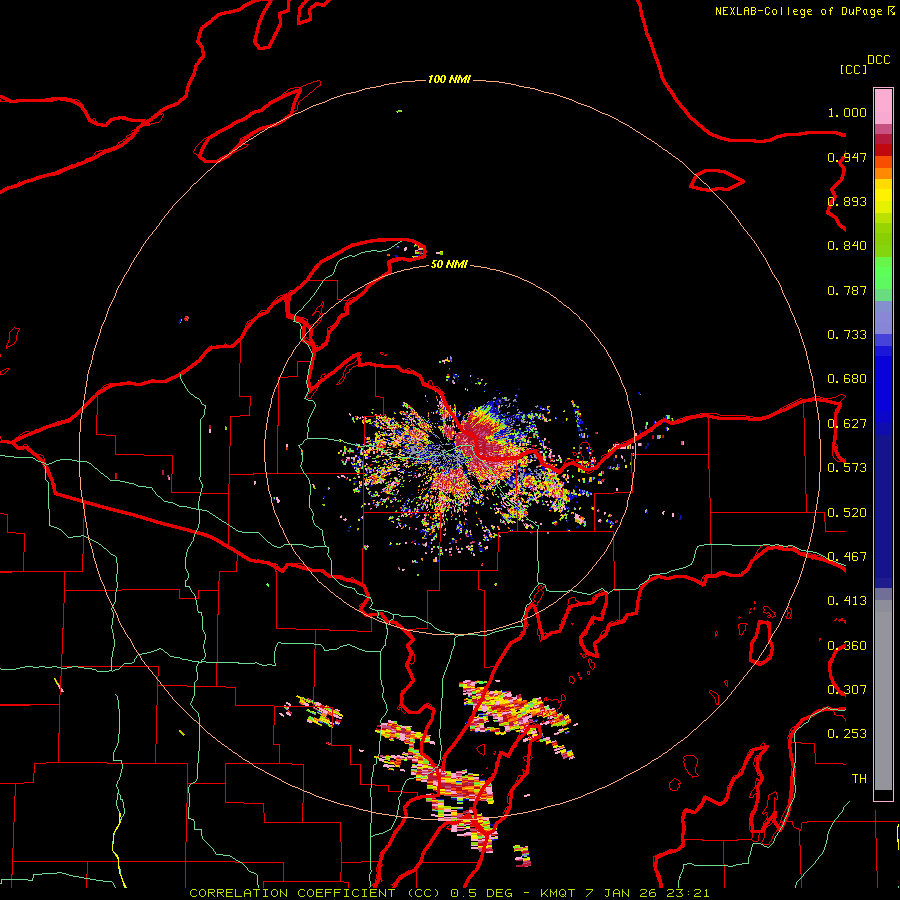The height and width of the screenshot is (900, 900).
Task: Click the pink band of the color bar
Action: [883, 106]
